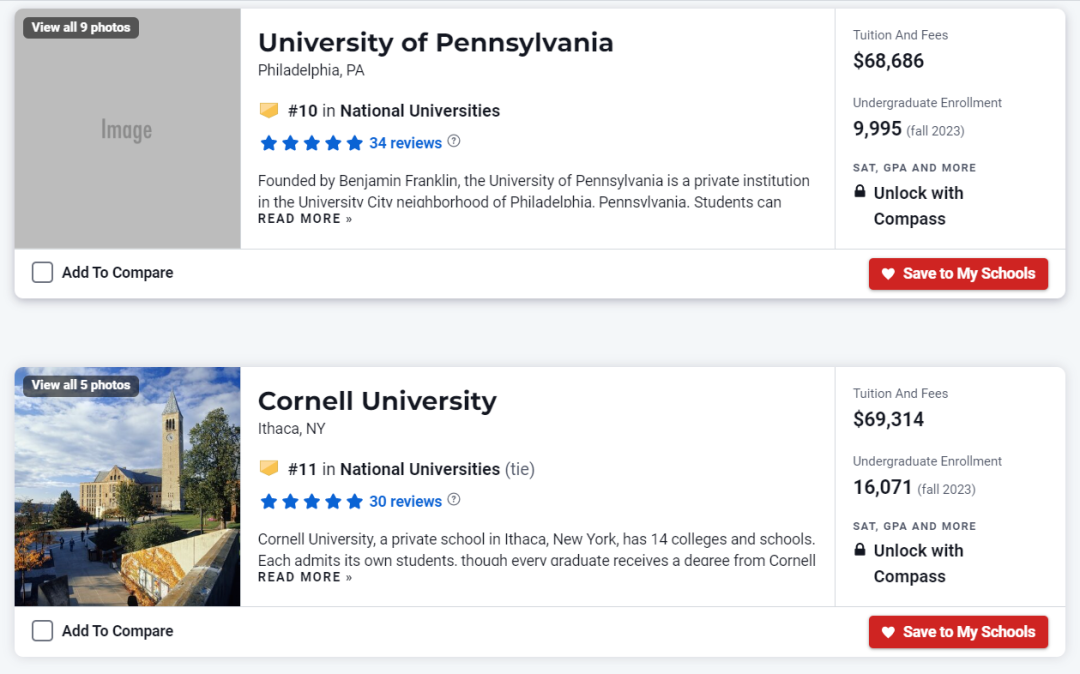1080x674 pixels.
Task: Check Add To Compare for Cornell University
Action: (42, 631)
